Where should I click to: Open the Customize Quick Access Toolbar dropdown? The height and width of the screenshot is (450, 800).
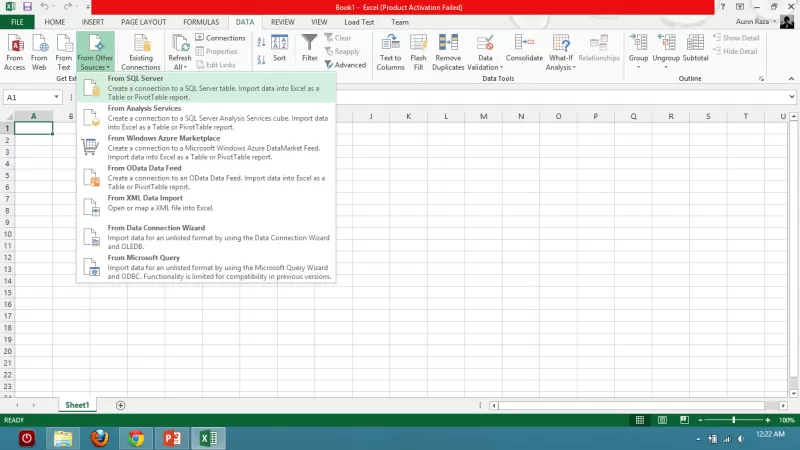[88, 7]
